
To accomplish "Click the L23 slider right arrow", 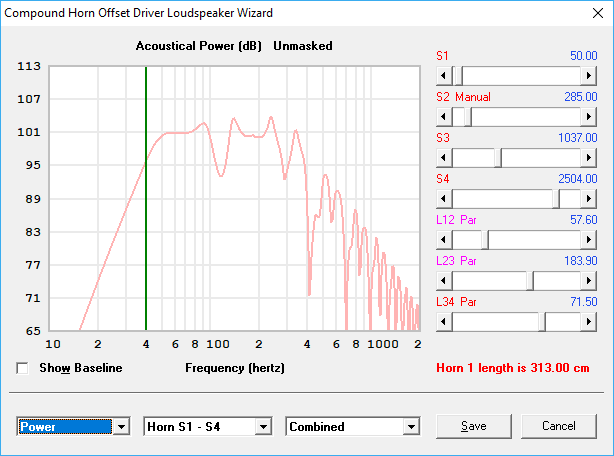I will tap(588, 281).
